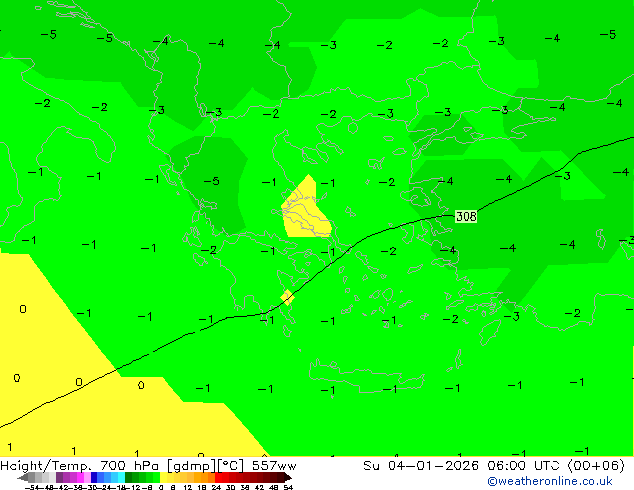Click the -5 value in the dark green patch
The height and width of the screenshot is (490, 634).
(211, 181)
